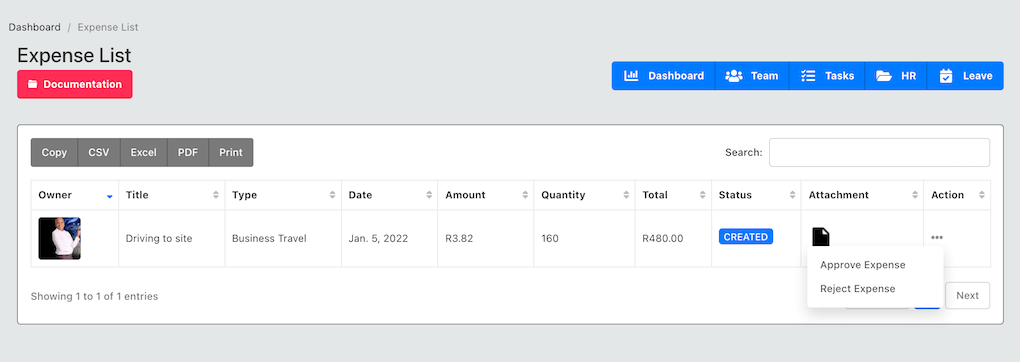Sort by Date column
The height and width of the screenshot is (362, 1020).
[390, 195]
